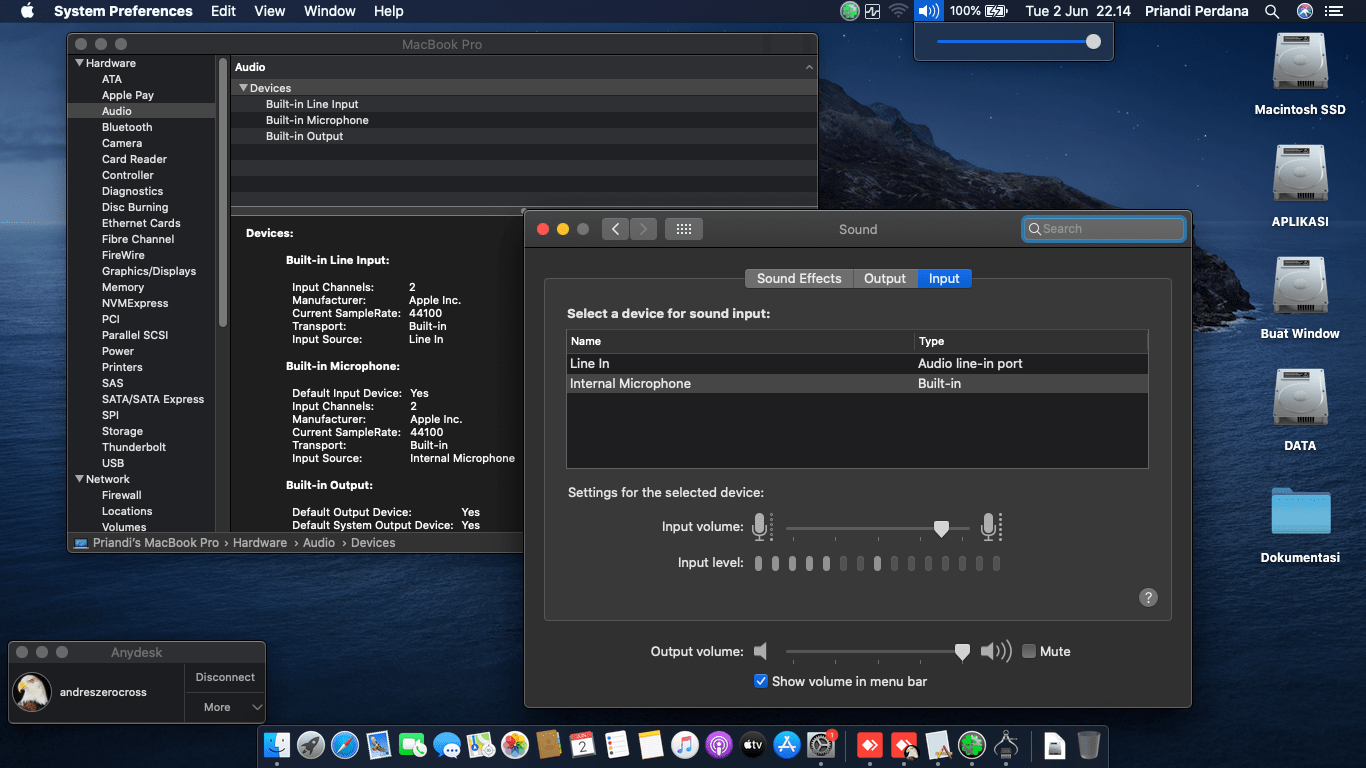1366x768 pixels.
Task: Click the sidebar scrollbar in MacBook Pro window
Action: point(223,190)
